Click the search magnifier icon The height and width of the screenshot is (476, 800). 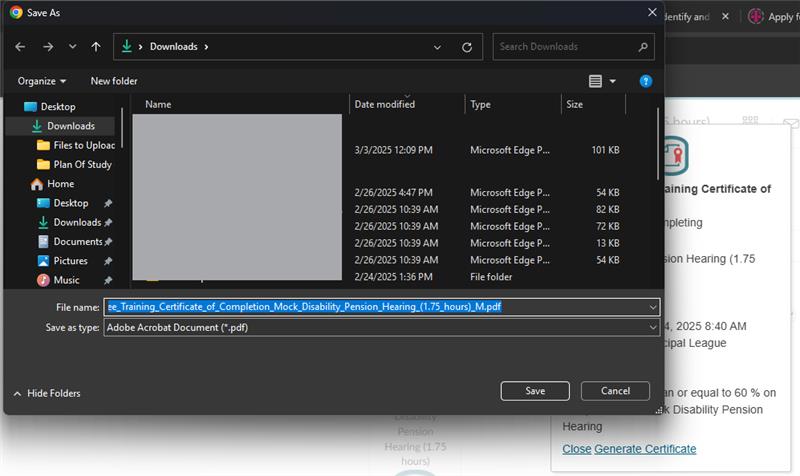point(643,47)
